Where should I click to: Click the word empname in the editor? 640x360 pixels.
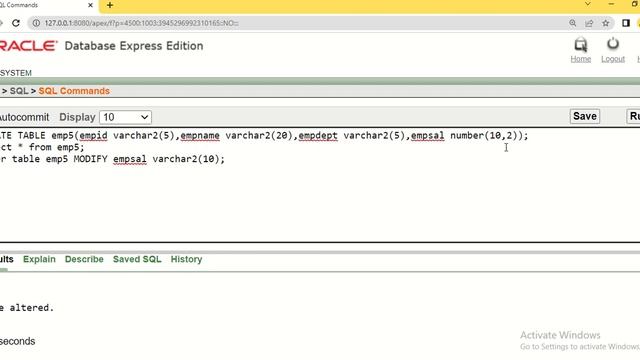pos(200,136)
